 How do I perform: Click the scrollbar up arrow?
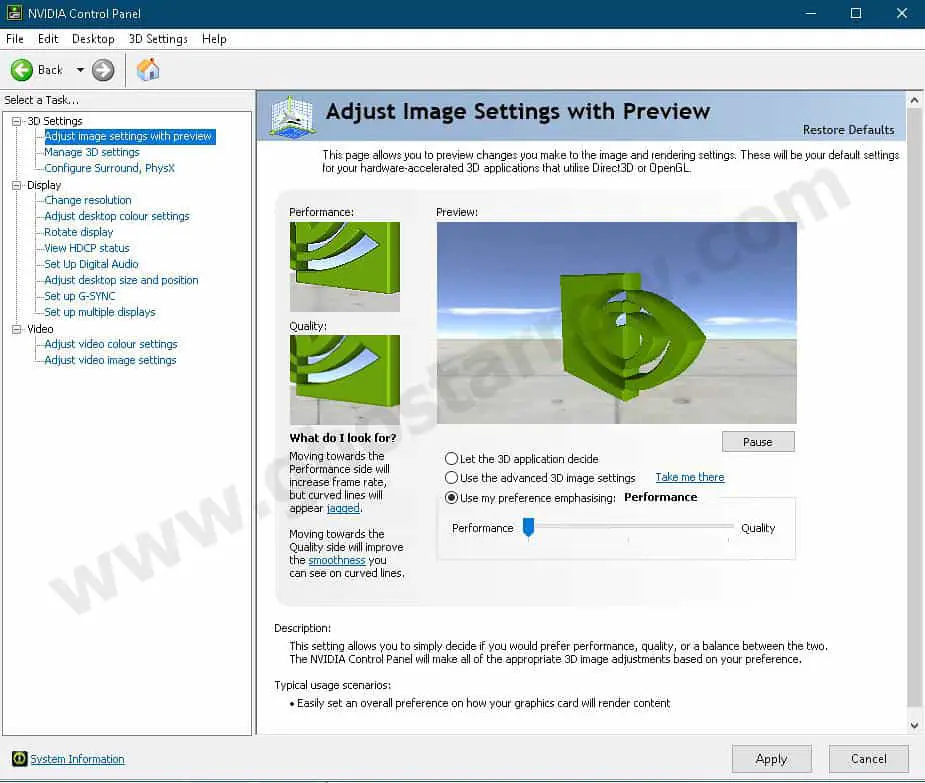(x=914, y=100)
